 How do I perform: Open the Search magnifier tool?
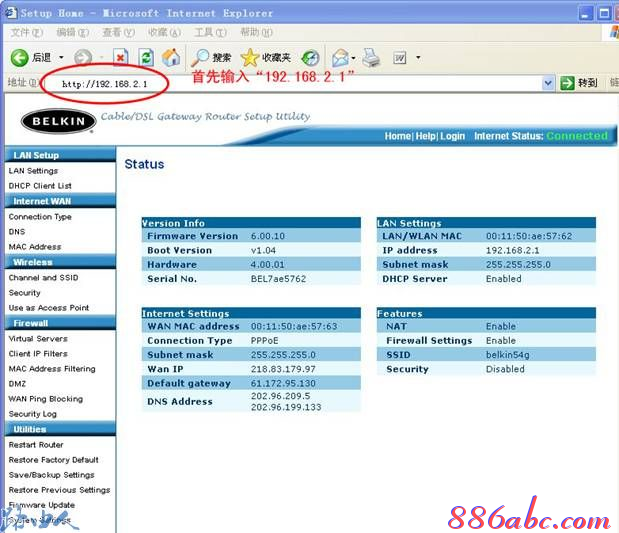(x=201, y=58)
